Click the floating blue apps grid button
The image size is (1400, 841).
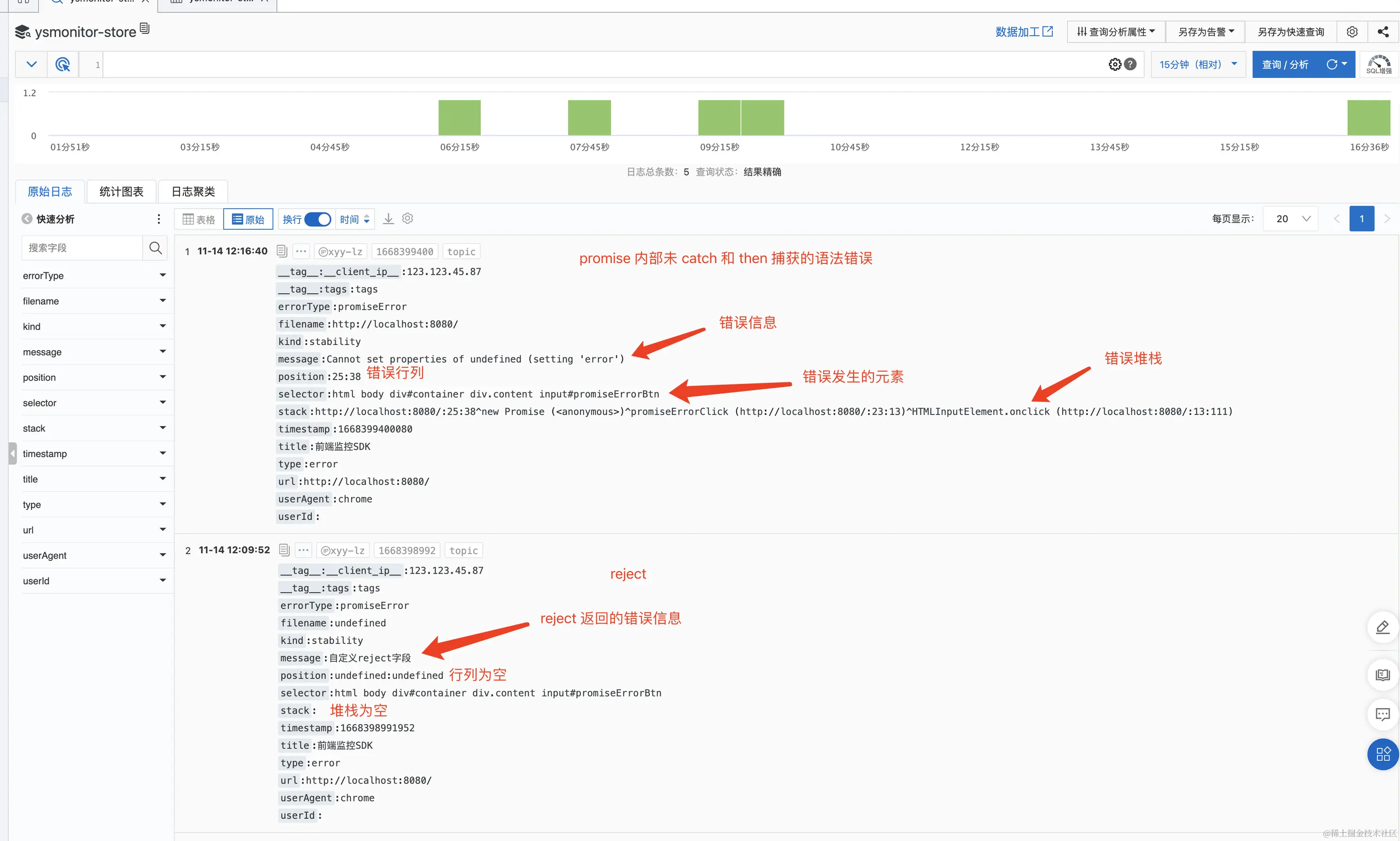(x=1382, y=754)
